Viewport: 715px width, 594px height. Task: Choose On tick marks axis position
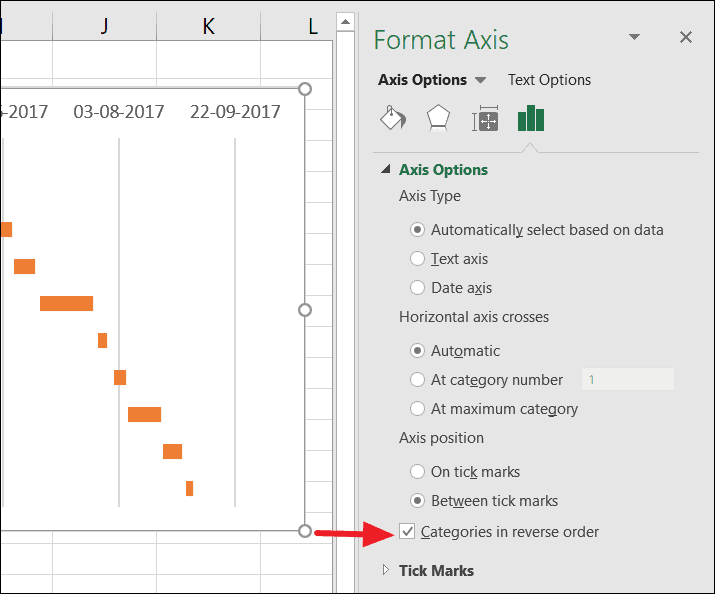click(x=417, y=471)
